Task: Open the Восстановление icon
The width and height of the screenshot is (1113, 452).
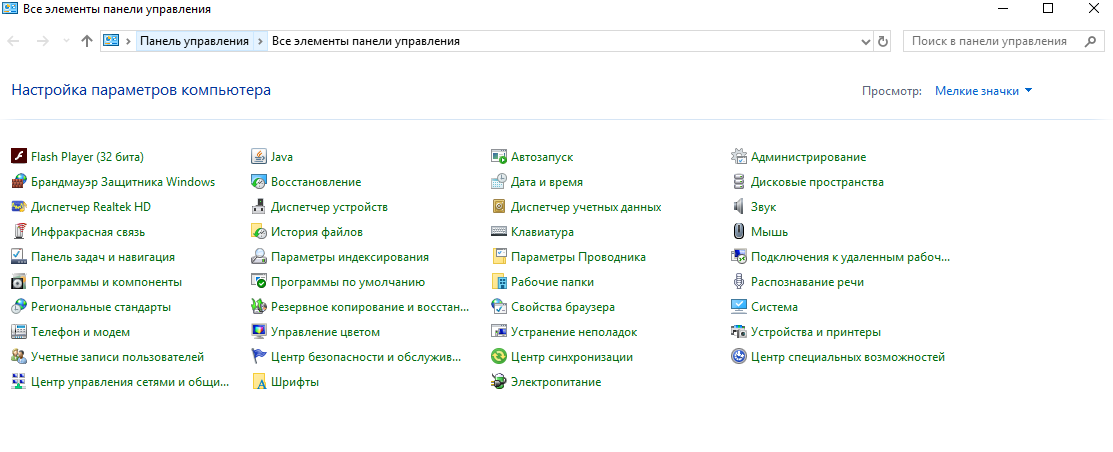Action: [x=259, y=182]
